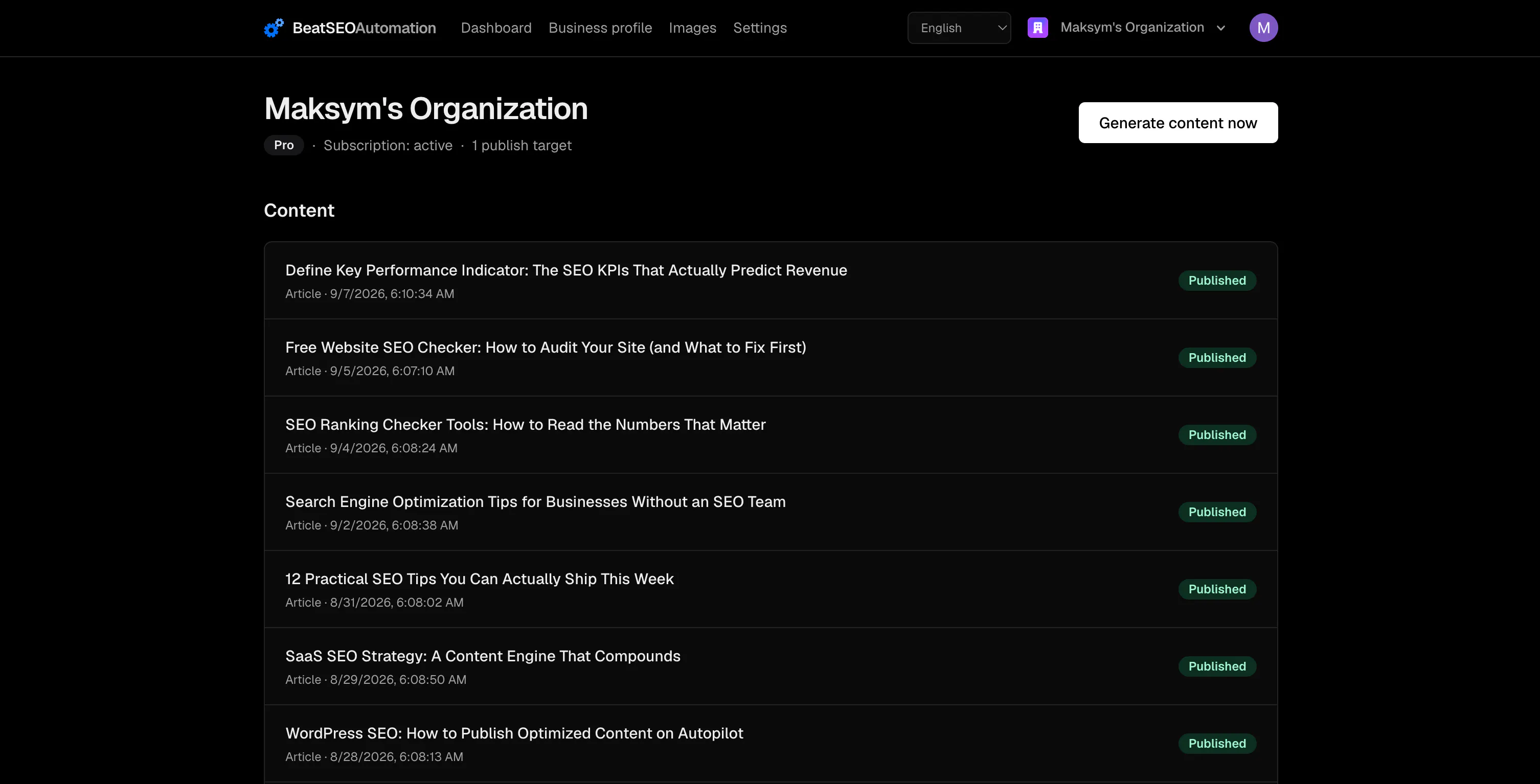Screen dimensions: 1540x784
Task: Open the "SaaS SEO Strategy" article
Action: [483, 656]
